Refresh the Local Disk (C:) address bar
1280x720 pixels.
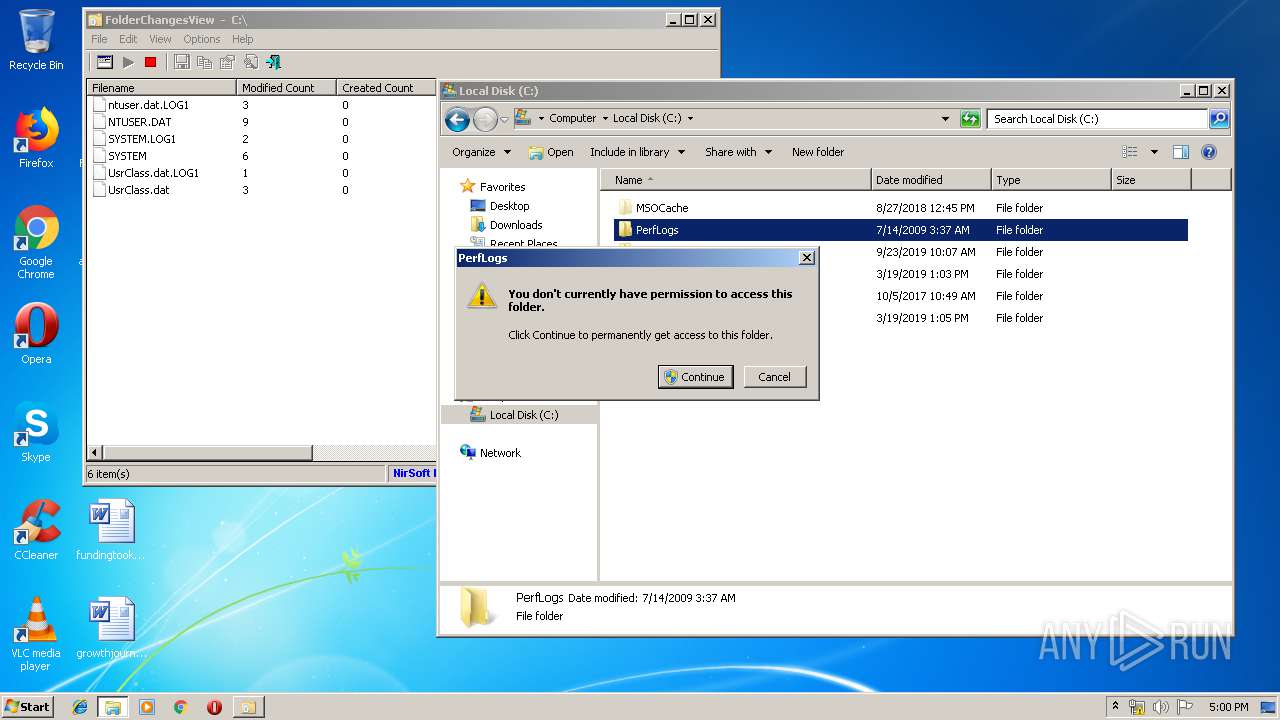pos(969,119)
